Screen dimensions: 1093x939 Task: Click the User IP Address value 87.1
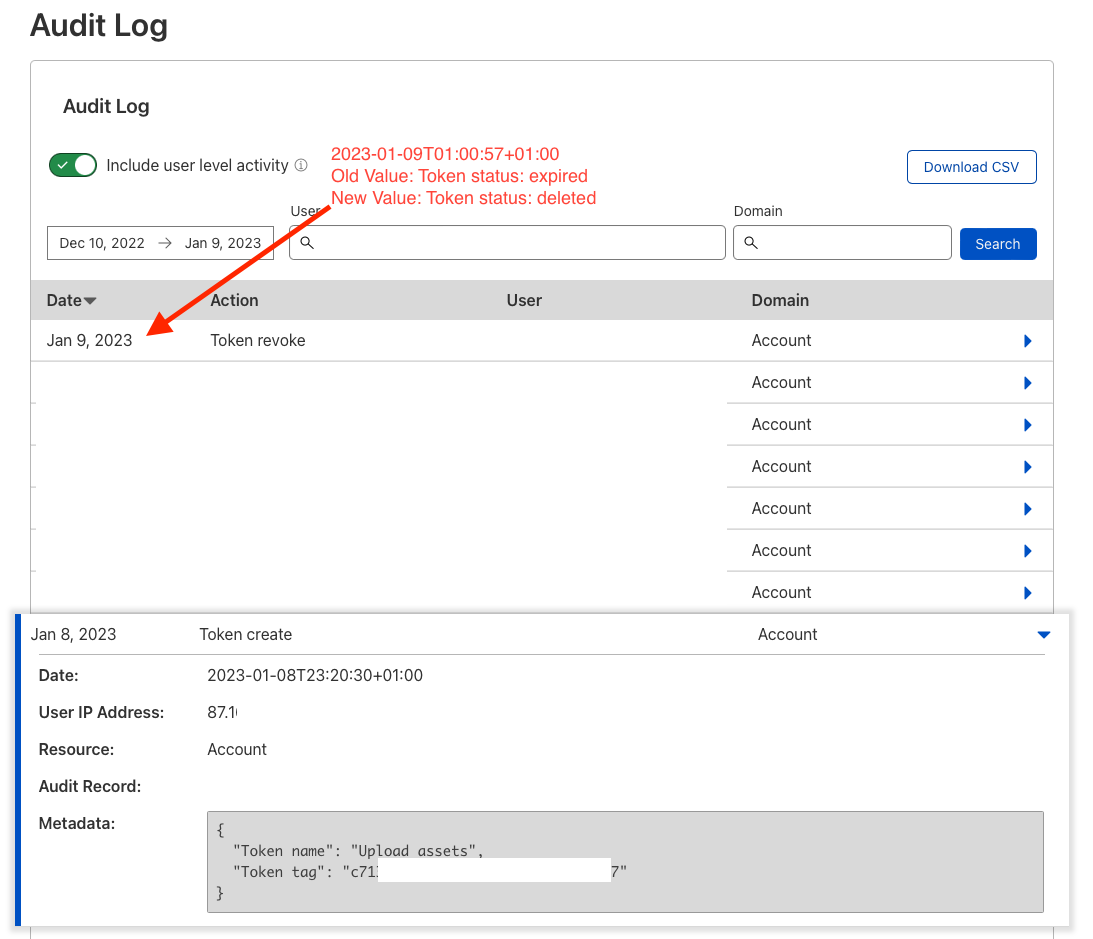coord(222,712)
